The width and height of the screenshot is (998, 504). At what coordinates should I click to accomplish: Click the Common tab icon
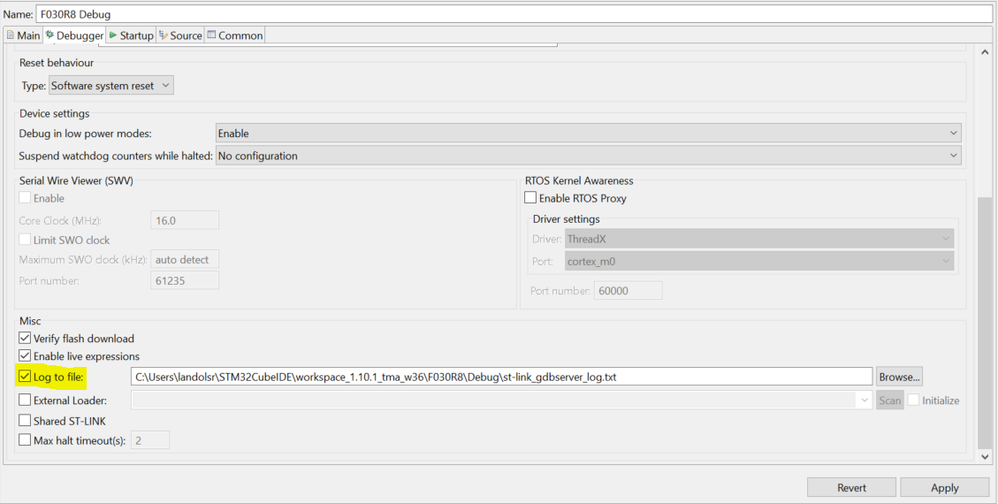click(211, 35)
